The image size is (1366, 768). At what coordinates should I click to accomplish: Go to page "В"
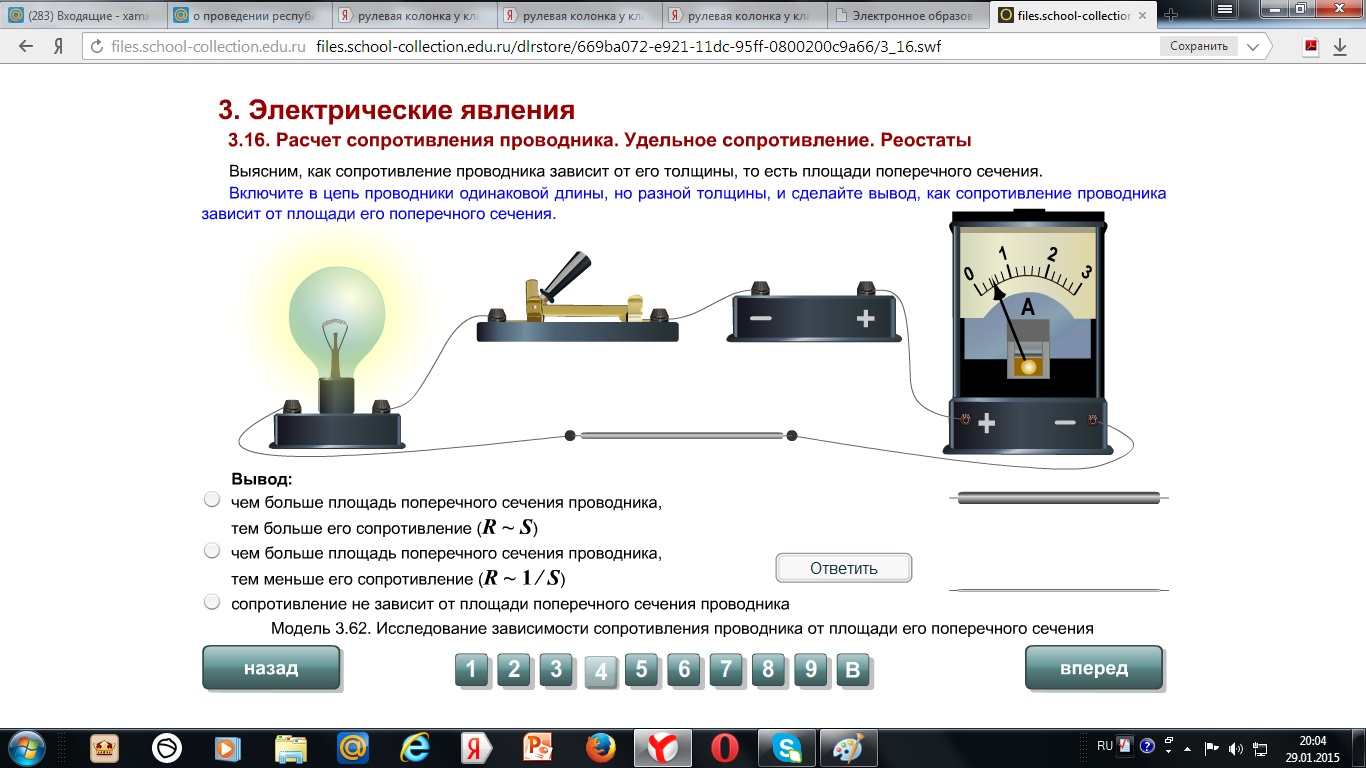852,669
